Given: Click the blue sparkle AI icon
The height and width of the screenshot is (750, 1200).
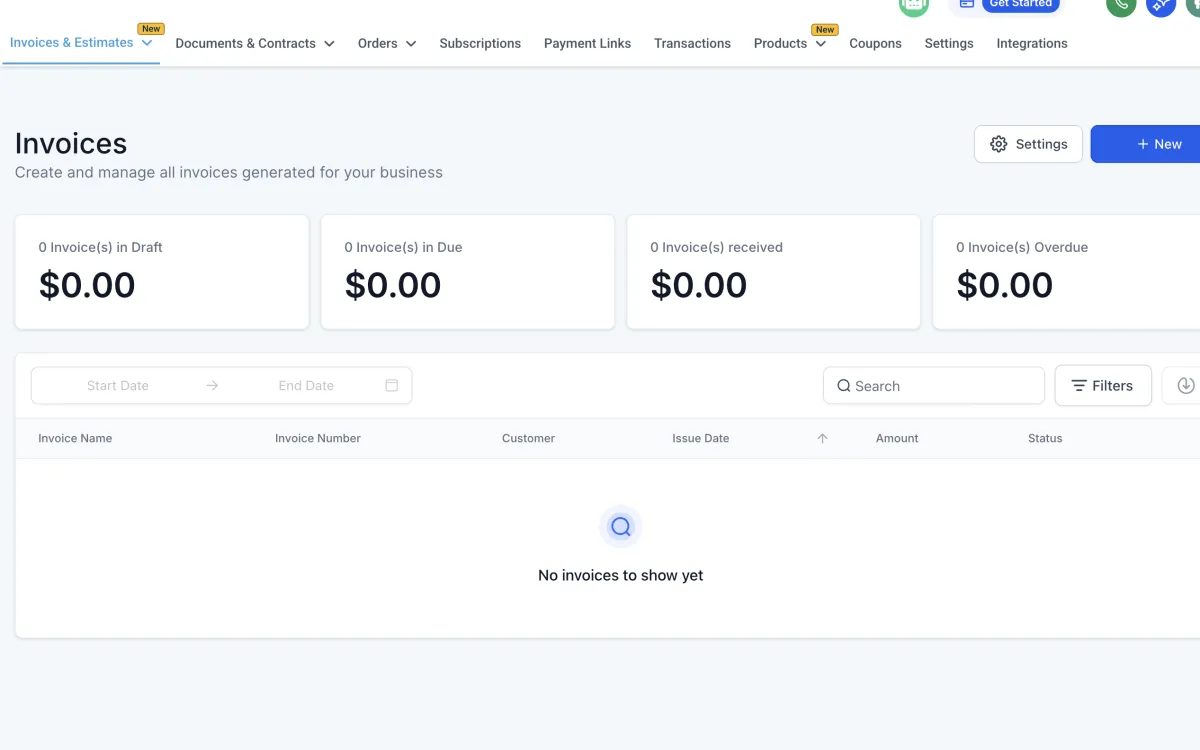Looking at the screenshot, I should coord(1161,5).
